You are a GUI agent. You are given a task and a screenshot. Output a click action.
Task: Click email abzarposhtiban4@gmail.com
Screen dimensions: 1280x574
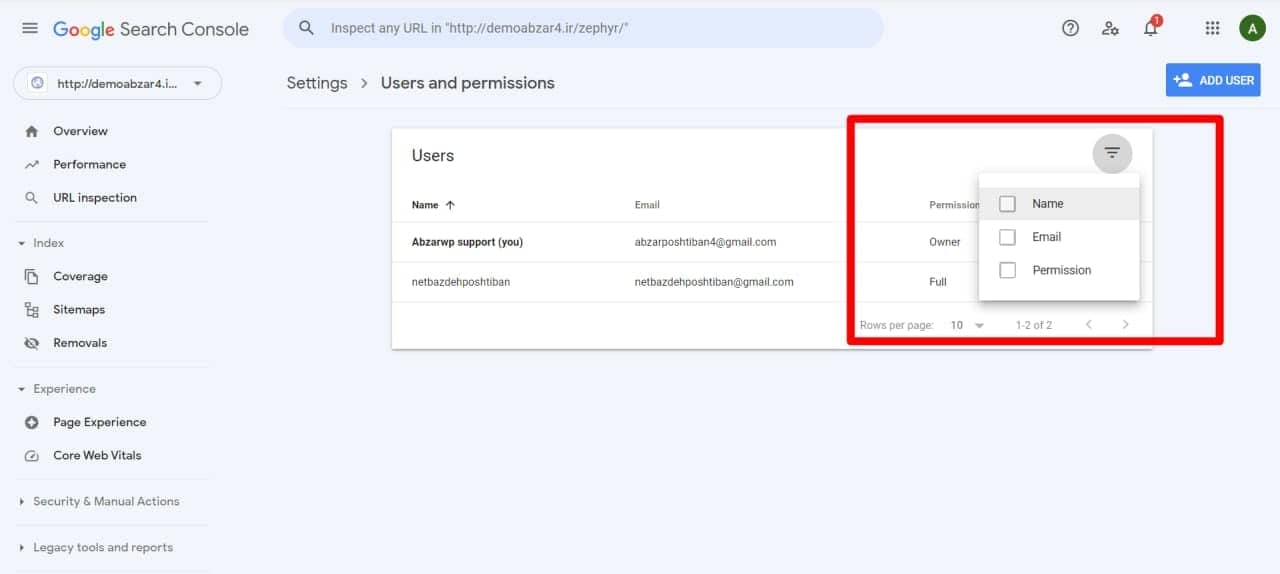pyautogui.click(x=705, y=242)
